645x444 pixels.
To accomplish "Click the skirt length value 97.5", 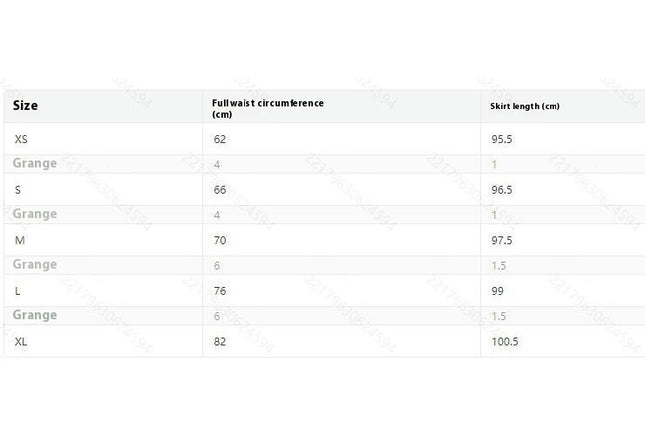I will (501, 240).
